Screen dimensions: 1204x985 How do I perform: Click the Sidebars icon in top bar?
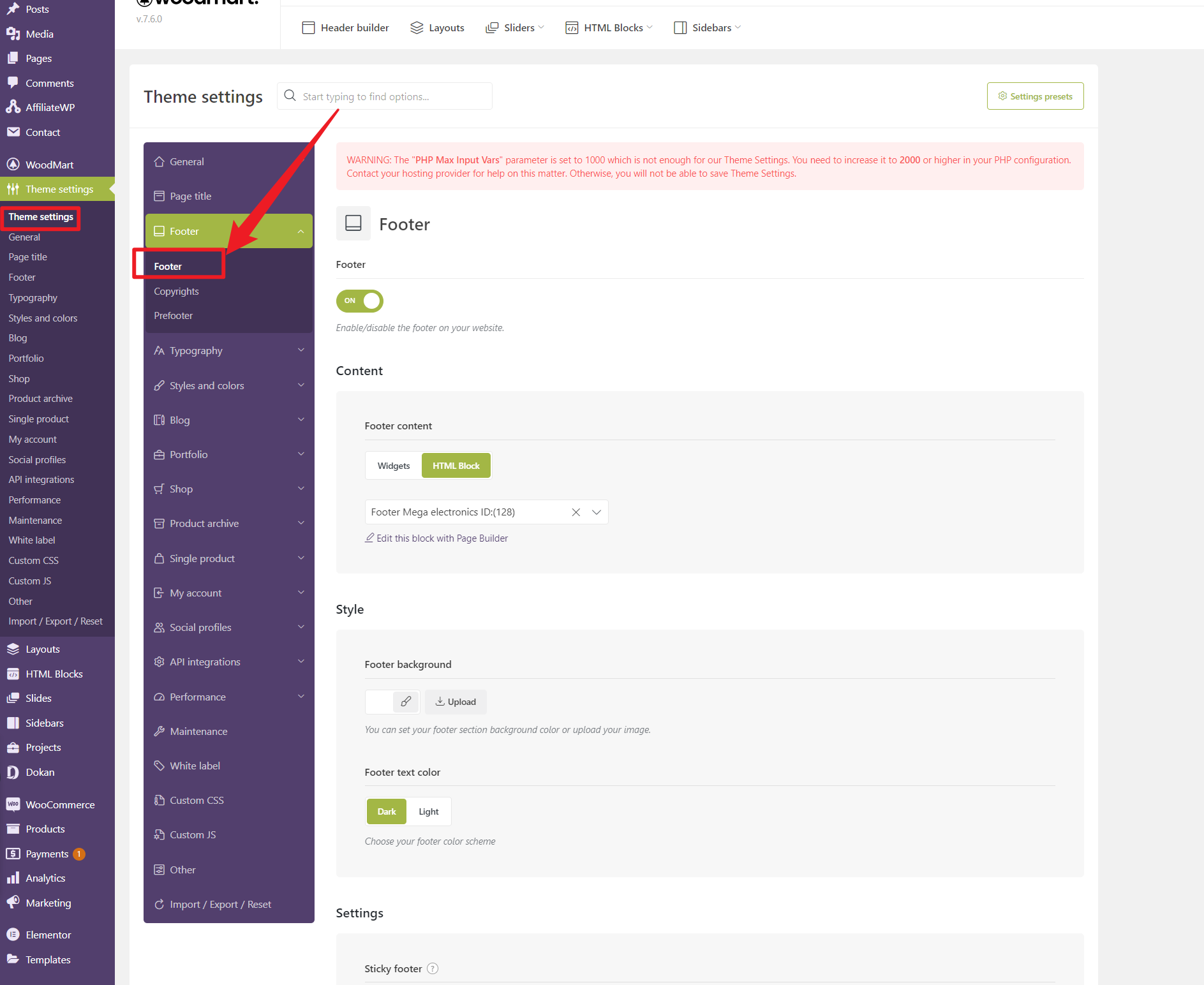(x=680, y=27)
